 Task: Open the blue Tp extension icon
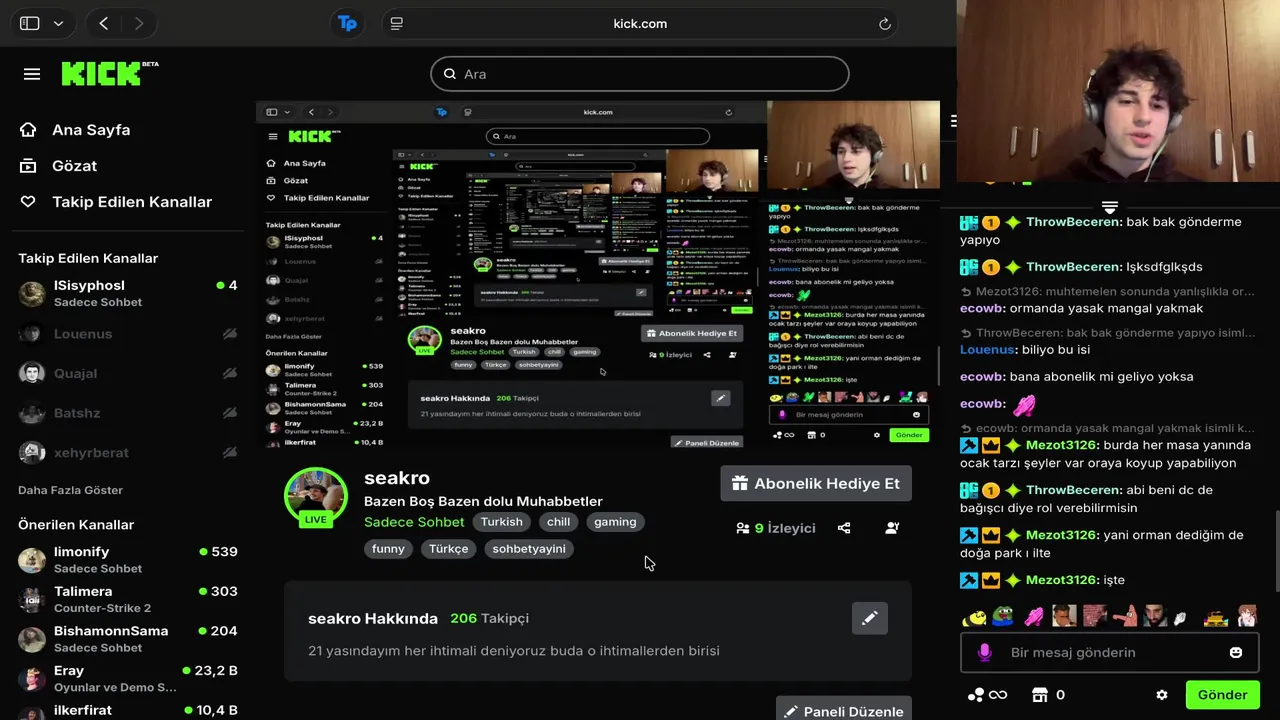(347, 23)
